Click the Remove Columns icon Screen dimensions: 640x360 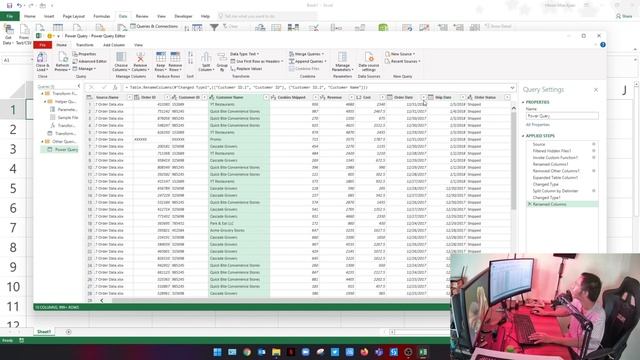coord(140,58)
